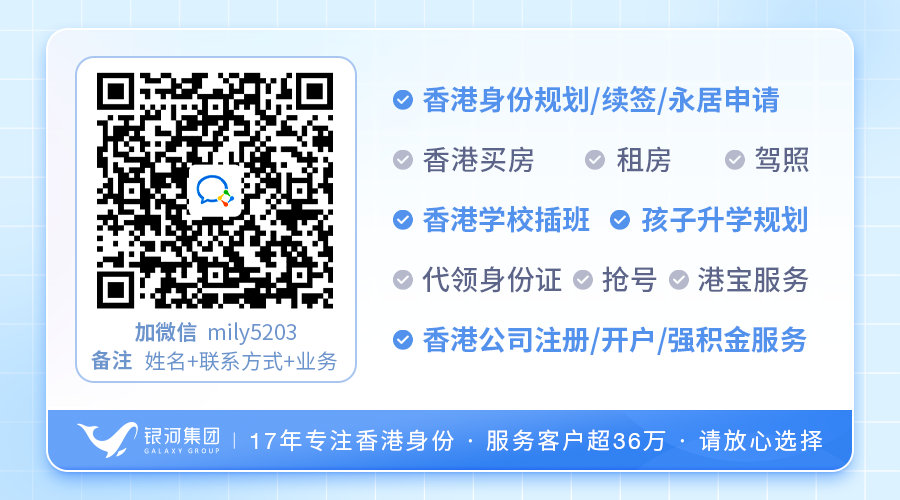This screenshot has width=900, height=500.
Task: Select the 香港身份规划/续签/永居申请 text
Action: (x=601, y=100)
